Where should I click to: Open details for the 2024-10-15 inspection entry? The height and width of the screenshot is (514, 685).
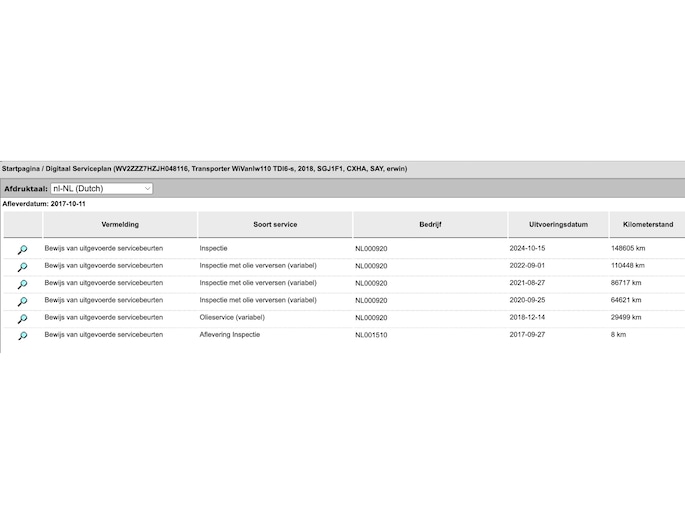(22, 249)
